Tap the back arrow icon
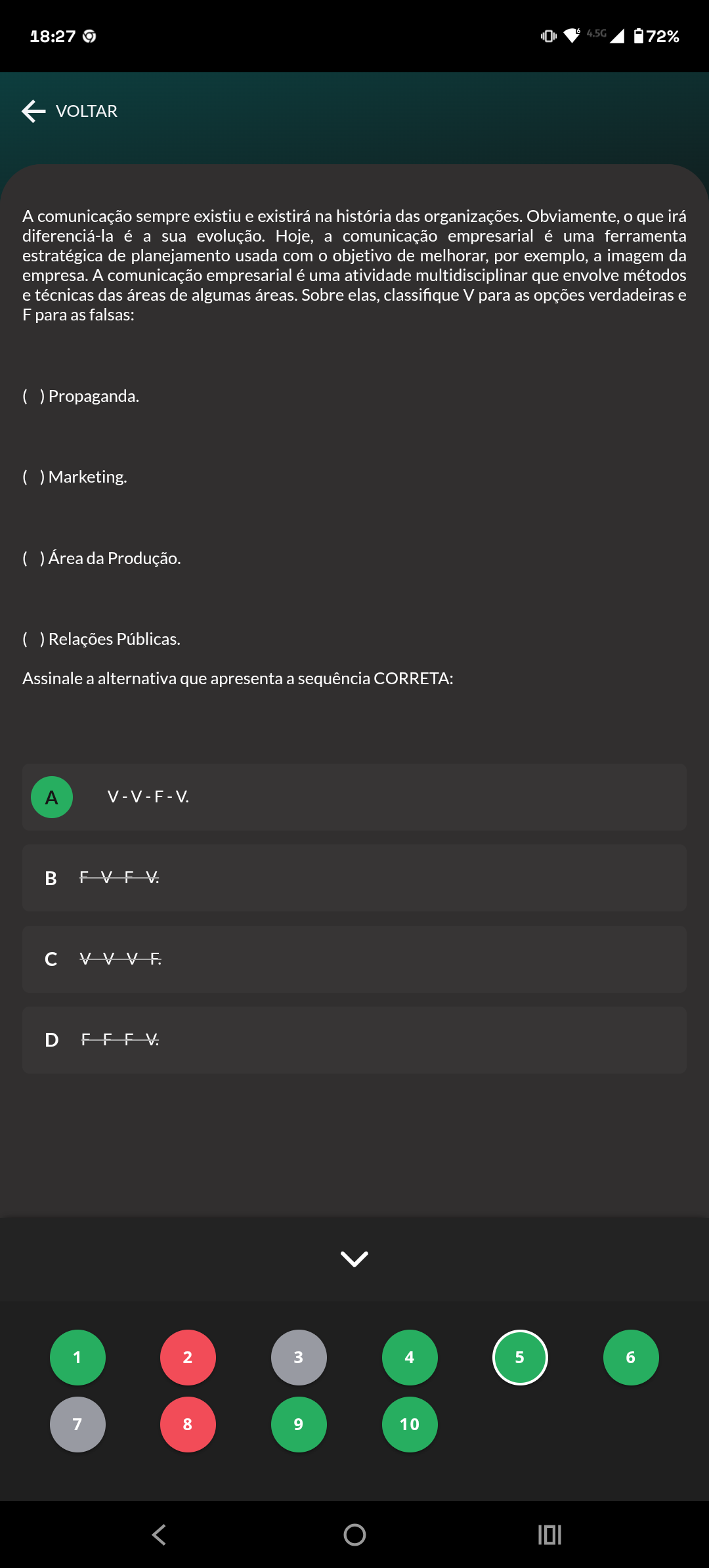709x1568 pixels. pyautogui.click(x=33, y=112)
